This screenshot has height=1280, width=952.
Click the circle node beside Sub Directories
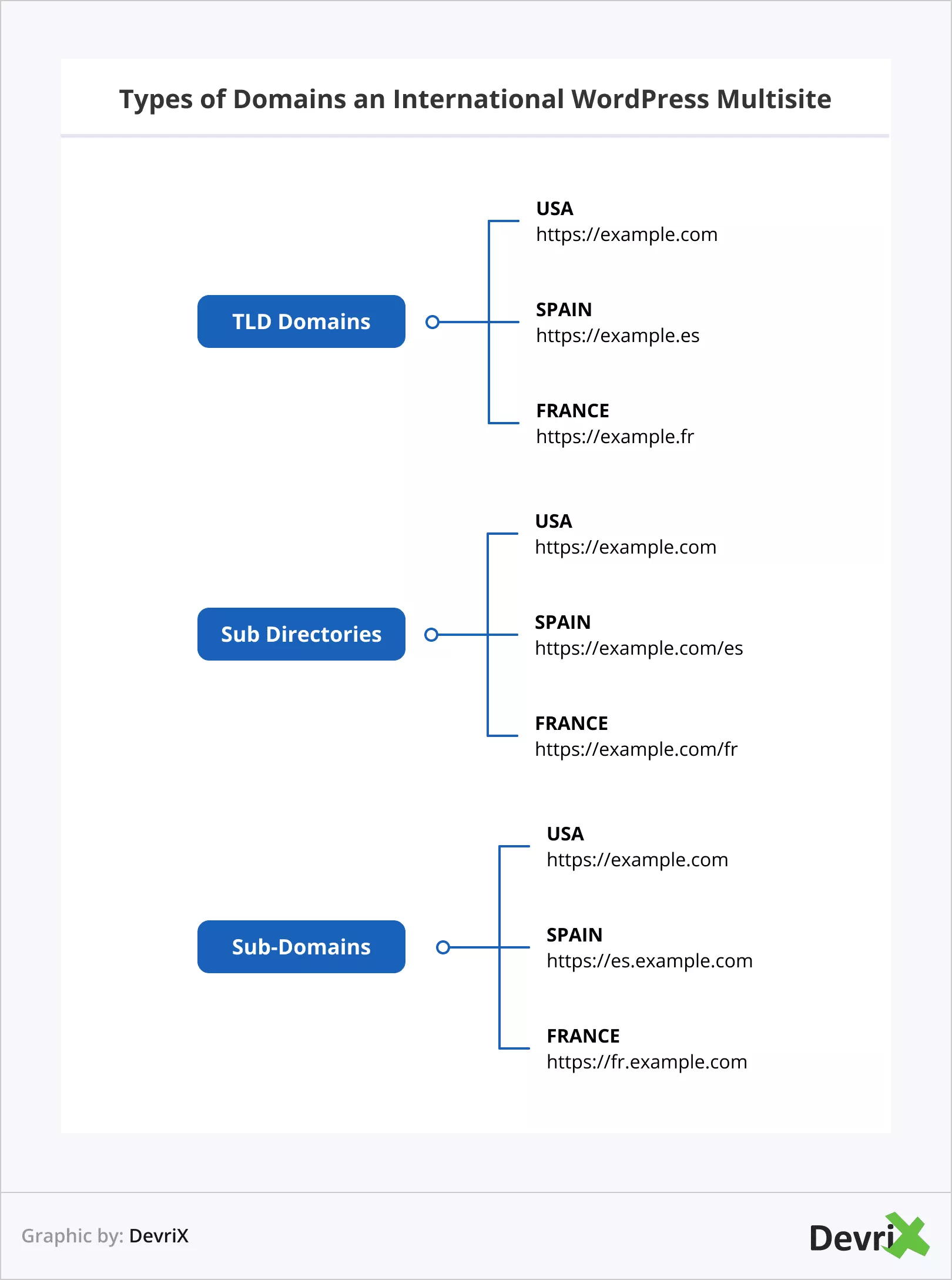pyautogui.click(x=431, y=635)
